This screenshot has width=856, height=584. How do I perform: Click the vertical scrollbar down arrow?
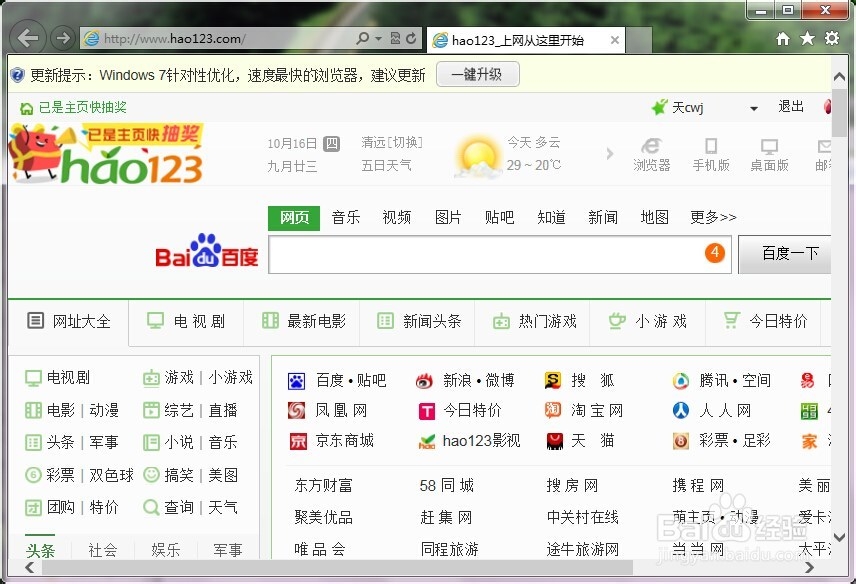840,538
